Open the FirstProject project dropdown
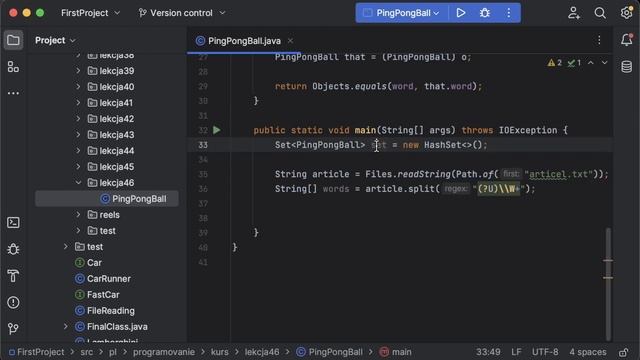The image size is (640, 360). click(91, 13)
